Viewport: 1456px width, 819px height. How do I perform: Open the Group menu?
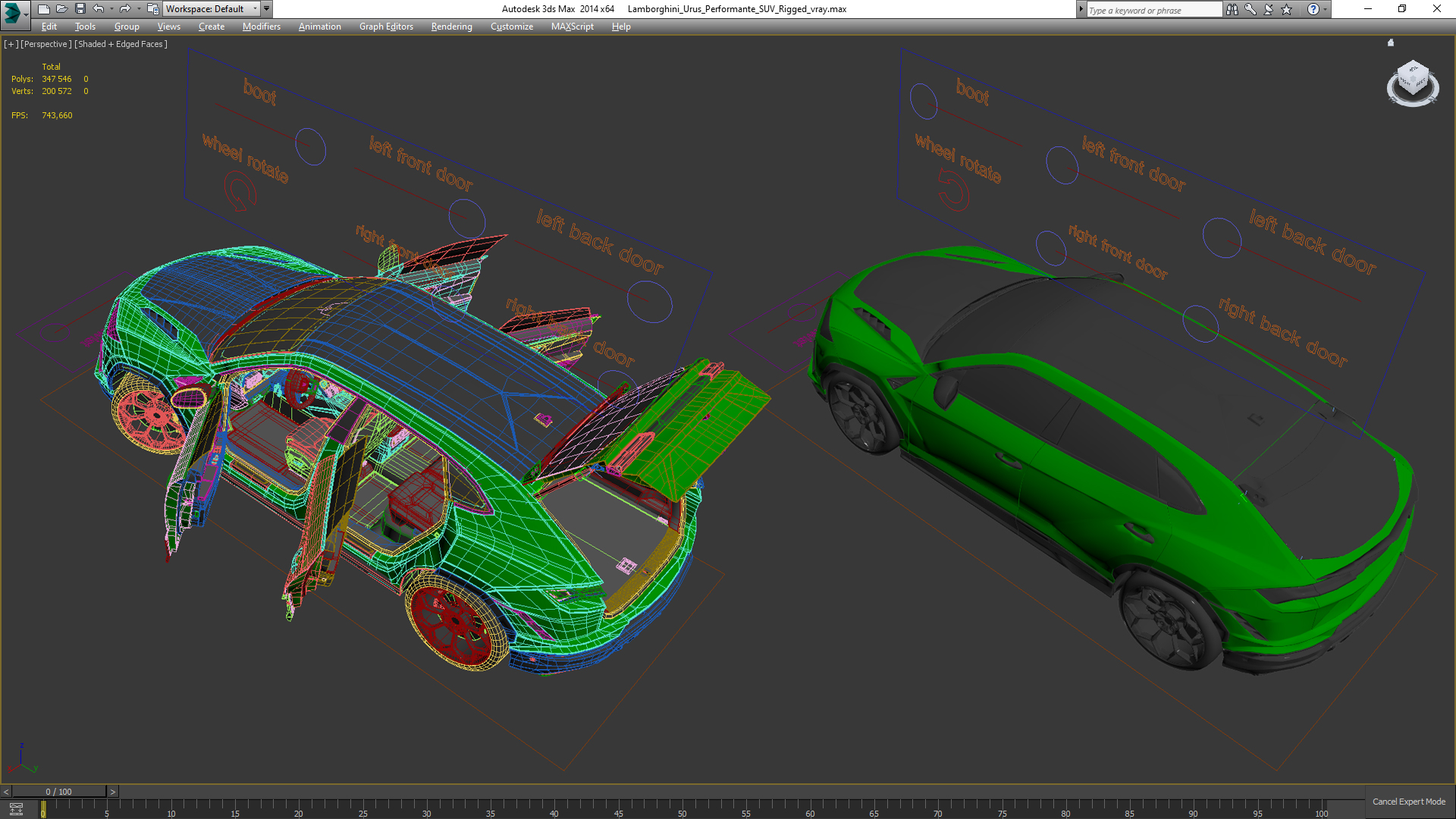tap(127, 27)
